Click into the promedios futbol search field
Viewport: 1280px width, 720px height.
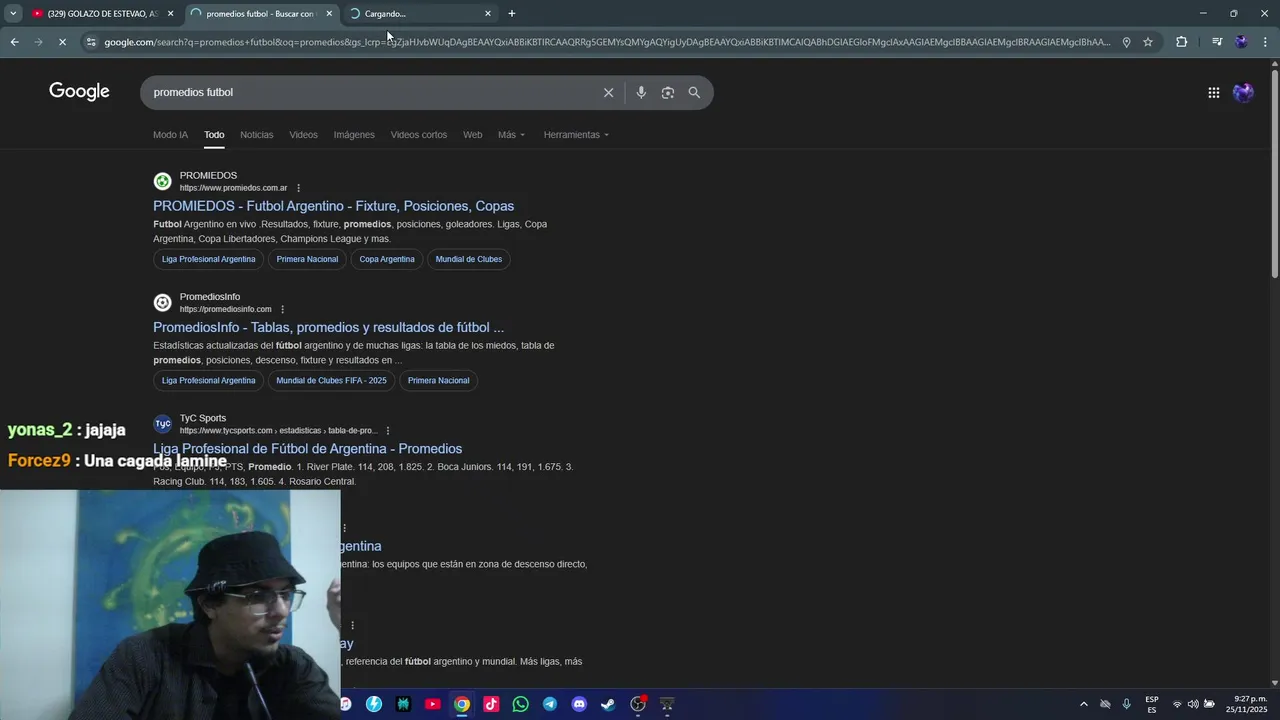tap(370, 92)
